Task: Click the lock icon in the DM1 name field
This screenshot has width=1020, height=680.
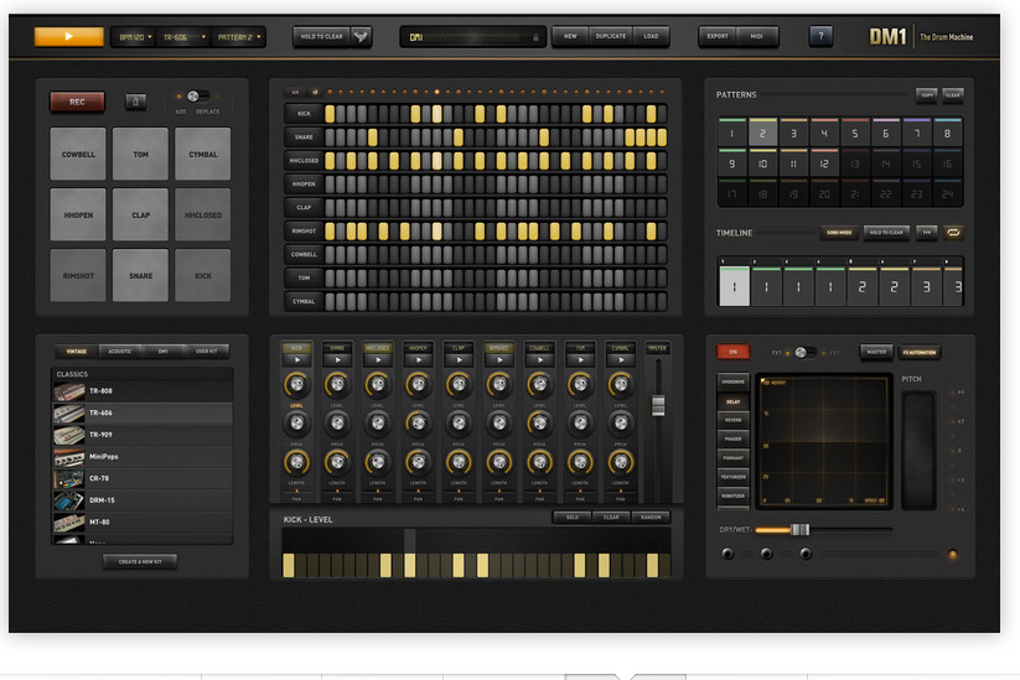Action: [x=535, y=37]
